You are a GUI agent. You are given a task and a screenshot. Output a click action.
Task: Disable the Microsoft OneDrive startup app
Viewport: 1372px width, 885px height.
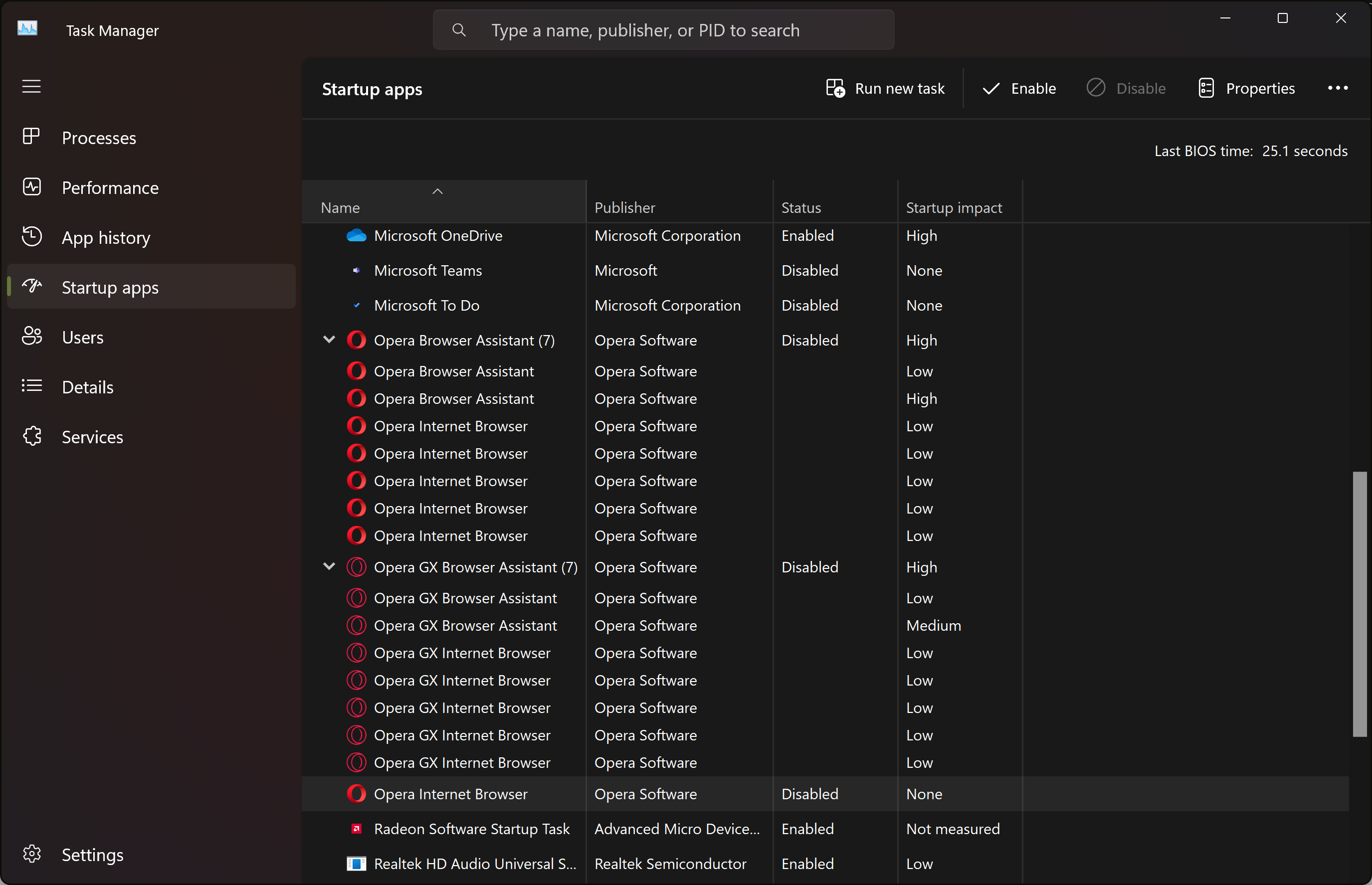(1126, 88)
